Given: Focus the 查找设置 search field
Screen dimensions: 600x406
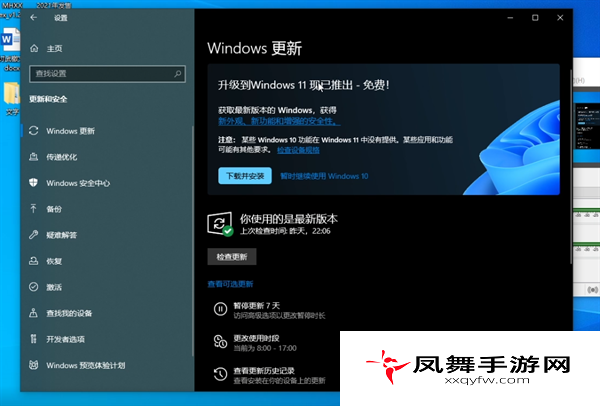Looking at the screenshot, I should point(107,74).
